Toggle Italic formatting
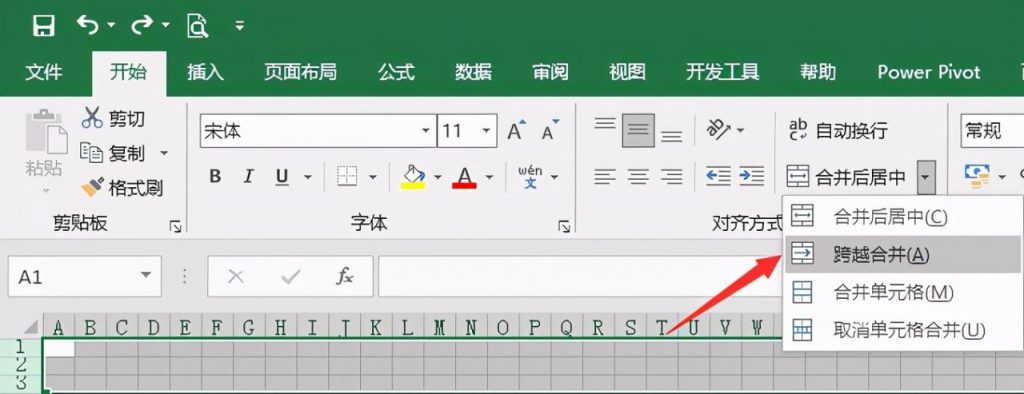 (248, 176)
